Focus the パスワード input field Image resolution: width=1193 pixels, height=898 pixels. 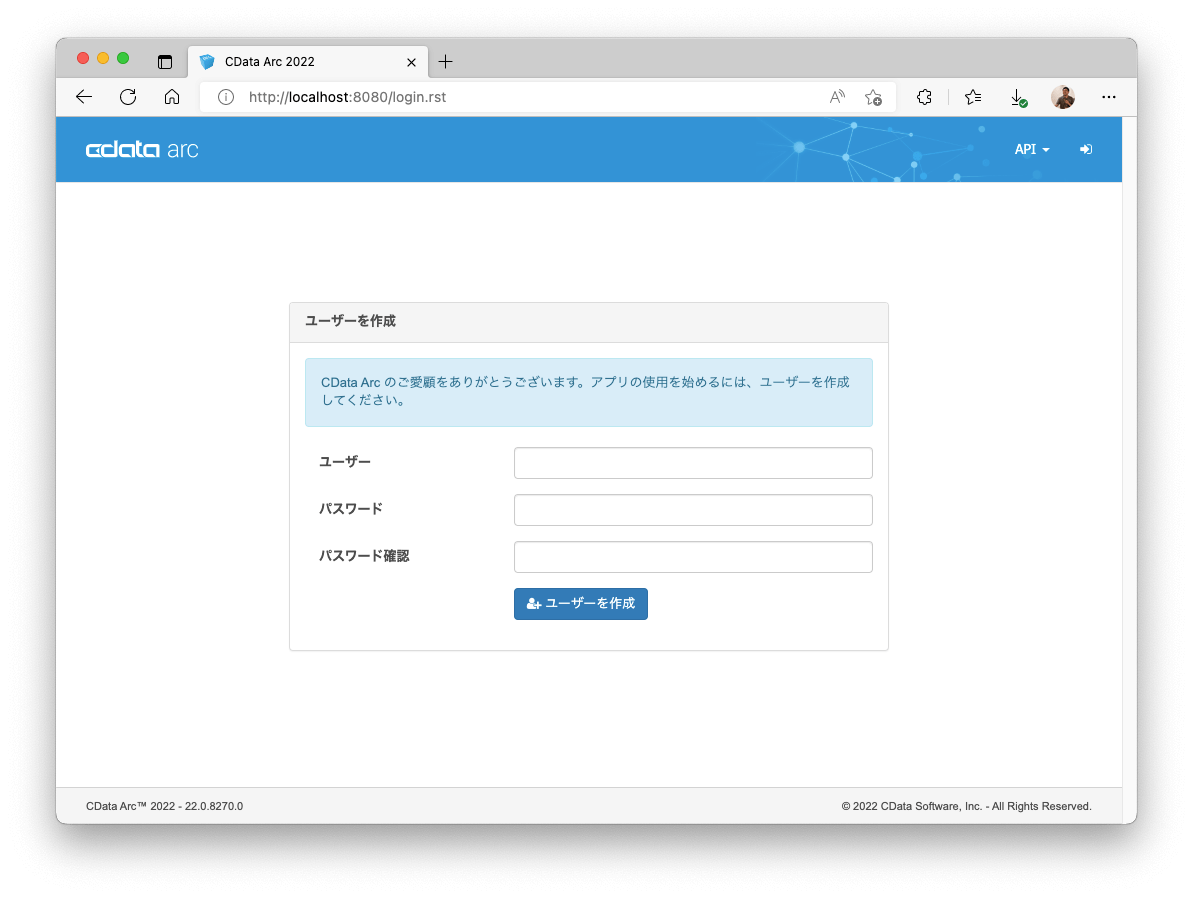point(693,510)
